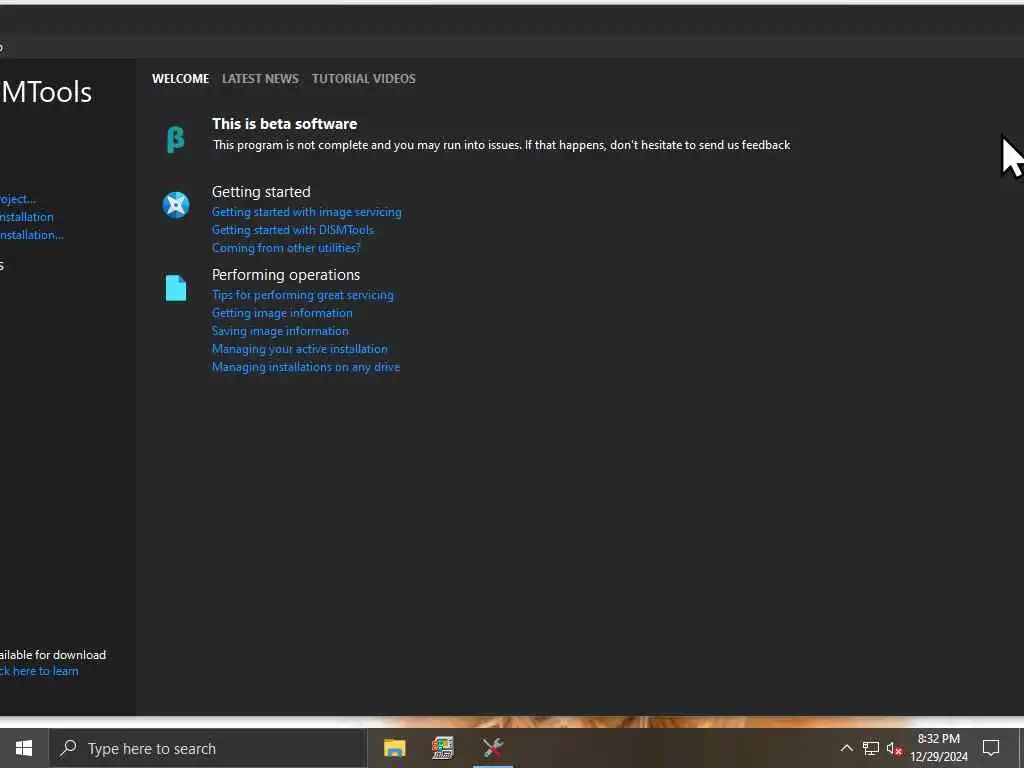Open the Windows Start menu

(24, 748)
